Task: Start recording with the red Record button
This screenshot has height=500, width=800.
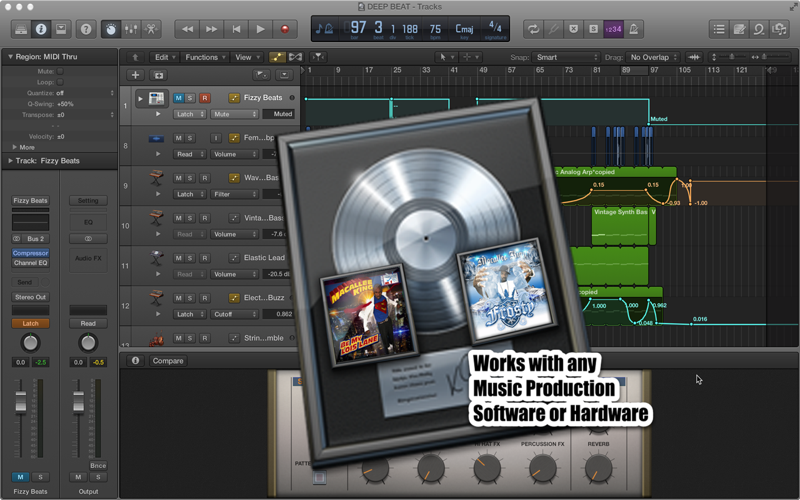Action: (285, 29)
